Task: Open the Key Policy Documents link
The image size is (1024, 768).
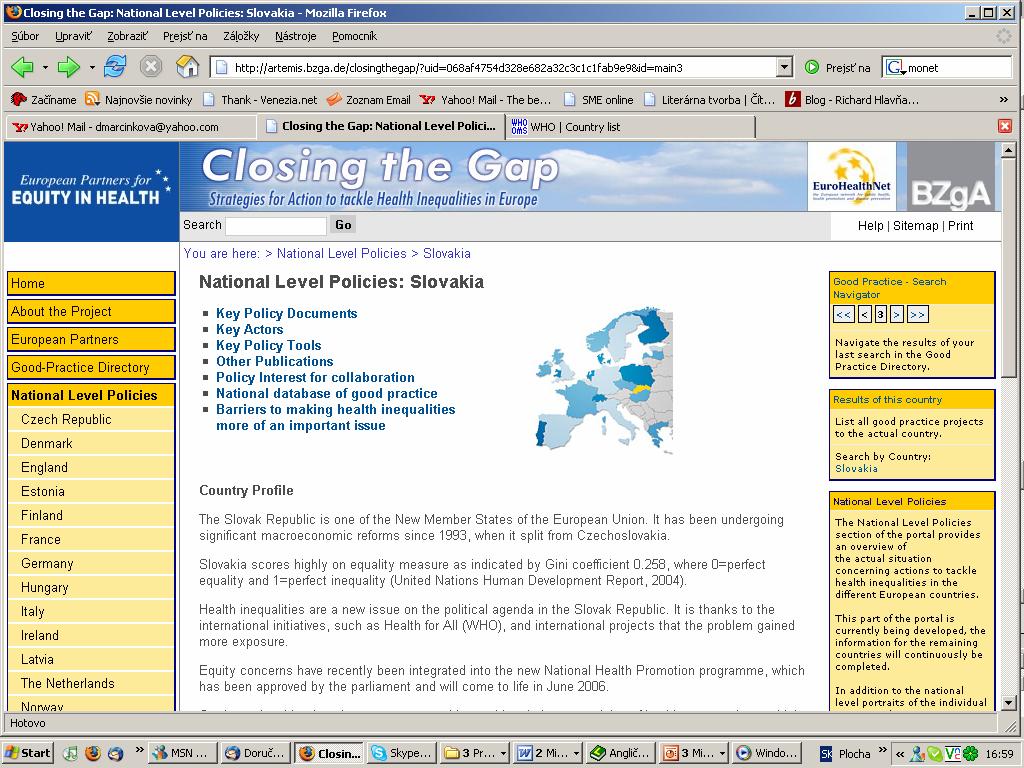Action: pos(287,313)
